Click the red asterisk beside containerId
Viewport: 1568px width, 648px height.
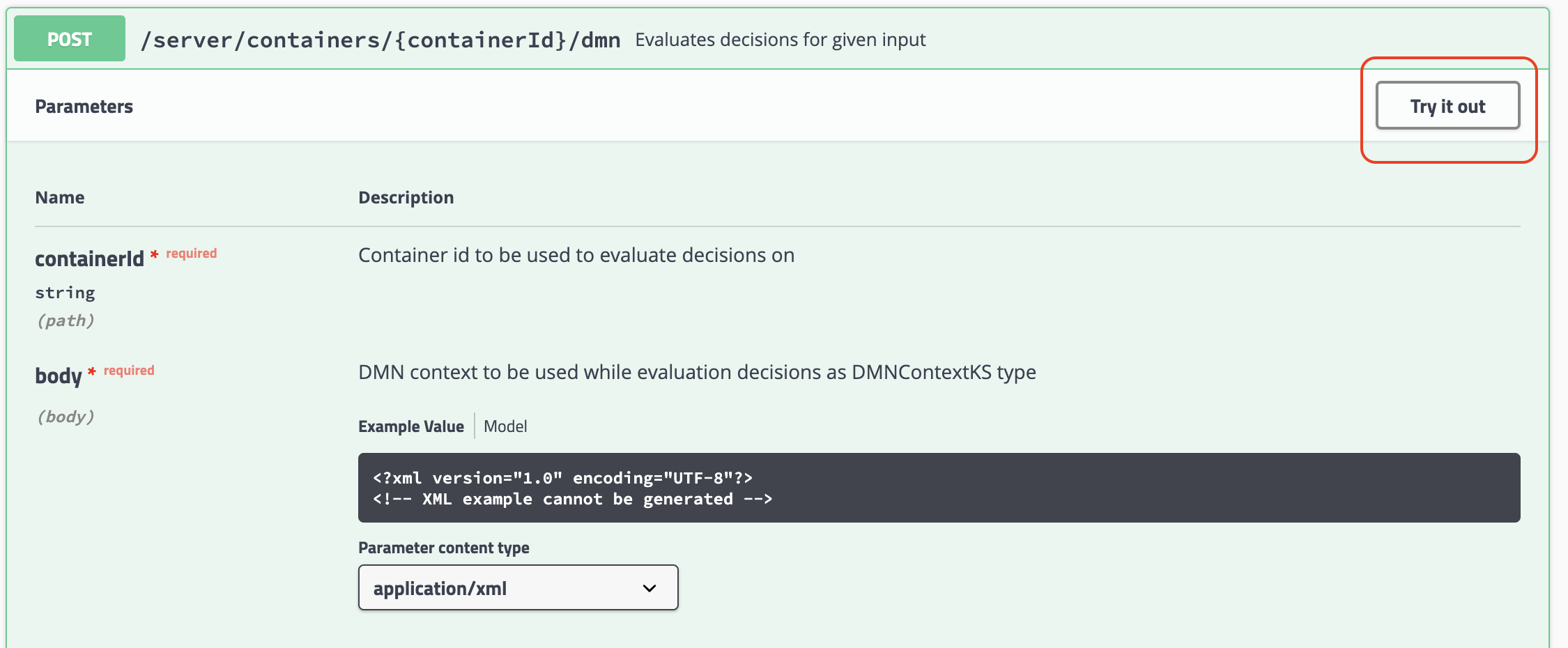click(x=154, y=254)
